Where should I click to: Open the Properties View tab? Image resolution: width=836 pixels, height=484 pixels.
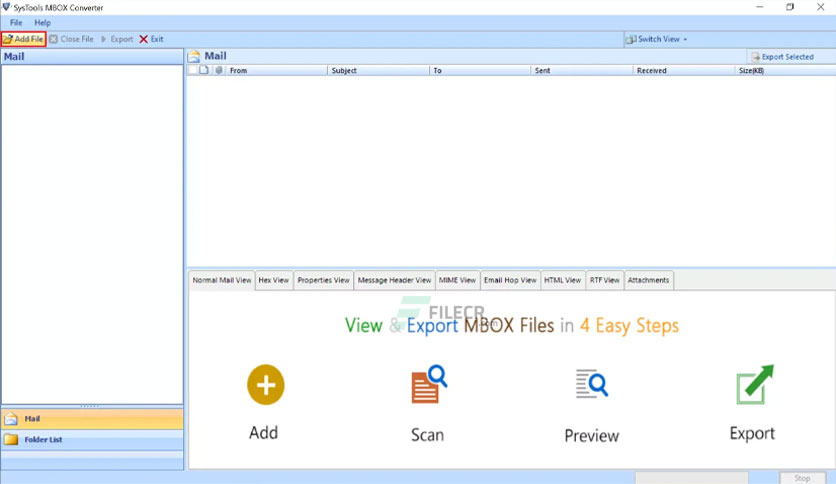(323, 280)
